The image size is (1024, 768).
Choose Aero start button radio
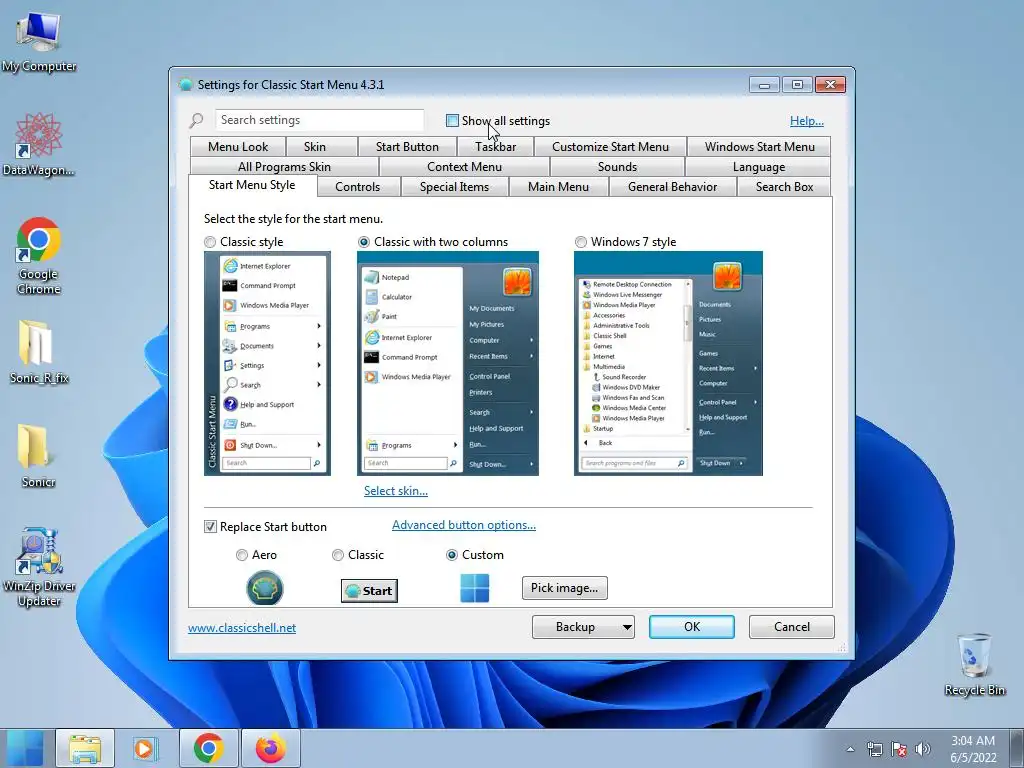[x=242, y=554]
